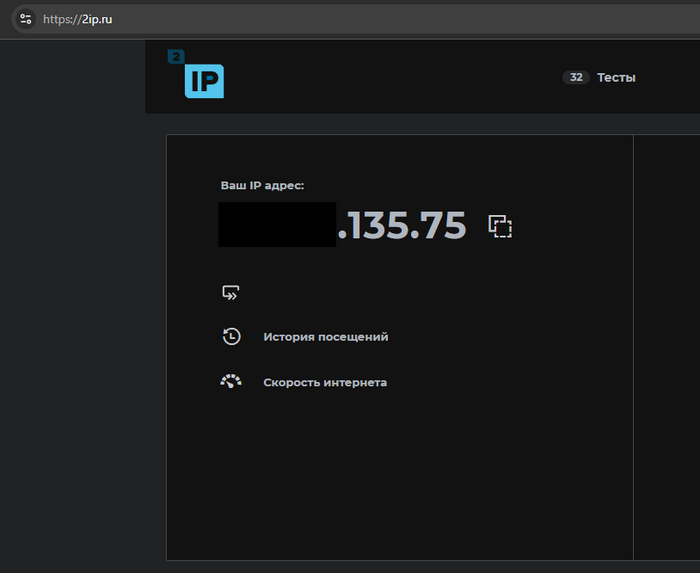Click the speedometer gauge icon
Screen dimensions: 700x573
tap(231, 381)
